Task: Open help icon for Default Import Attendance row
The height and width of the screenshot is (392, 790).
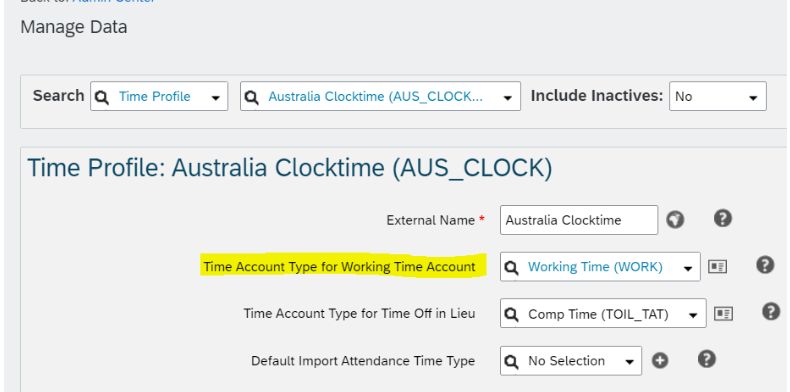Action: 707,359
